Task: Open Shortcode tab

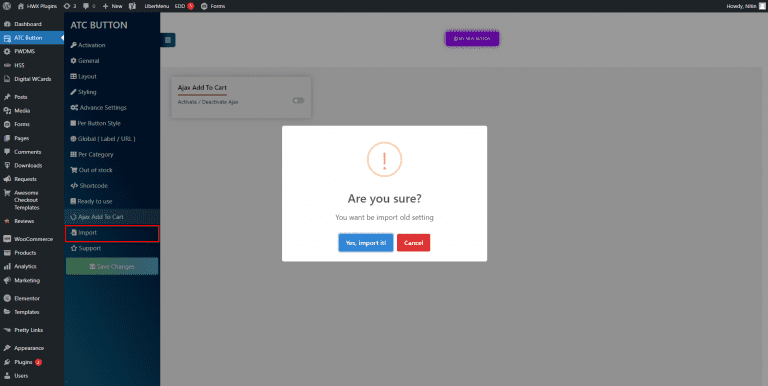Action: (112, 186)
